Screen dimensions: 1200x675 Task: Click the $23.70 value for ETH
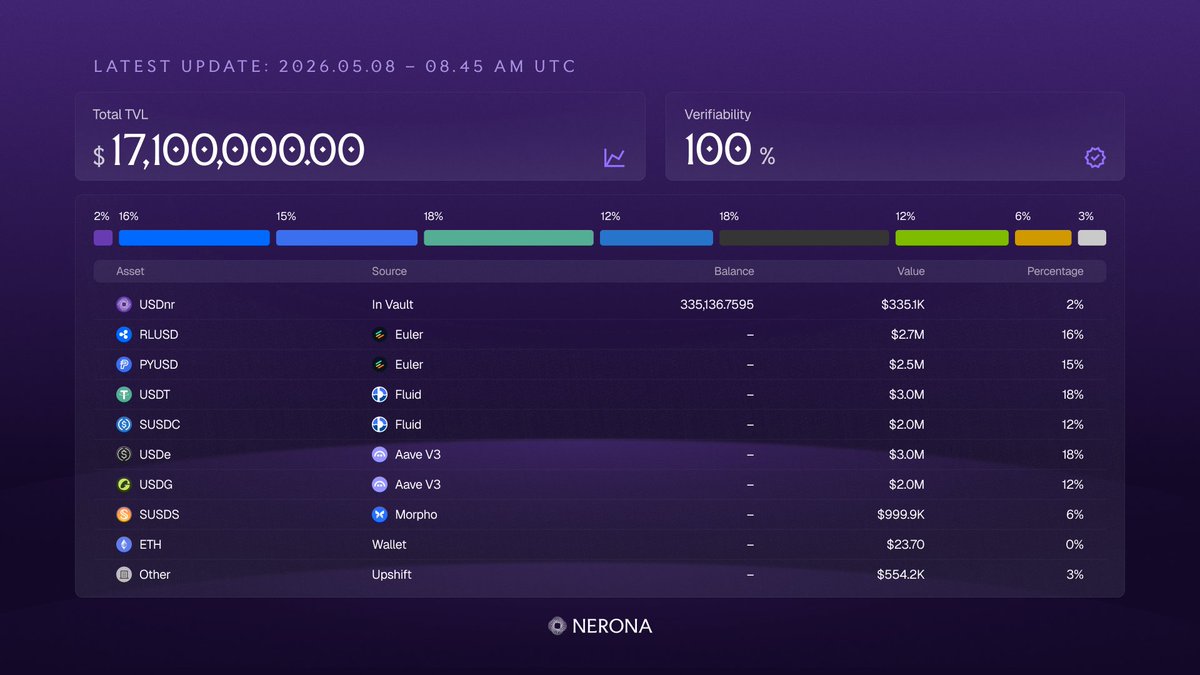pos(904,544)
